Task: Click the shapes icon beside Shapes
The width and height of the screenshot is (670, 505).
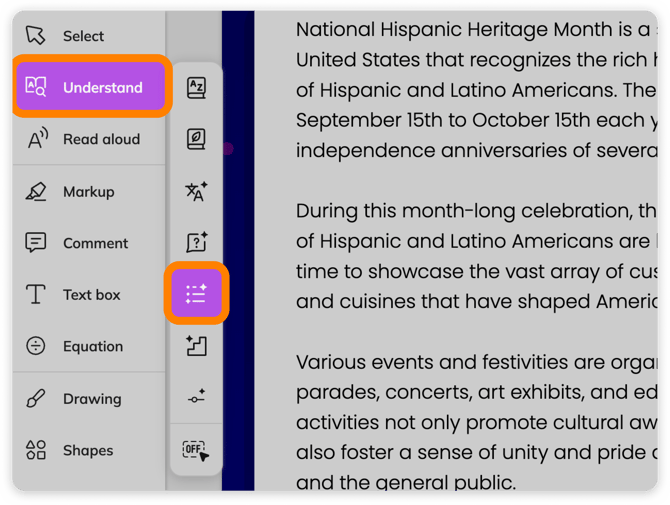Action: click(35, 450)
